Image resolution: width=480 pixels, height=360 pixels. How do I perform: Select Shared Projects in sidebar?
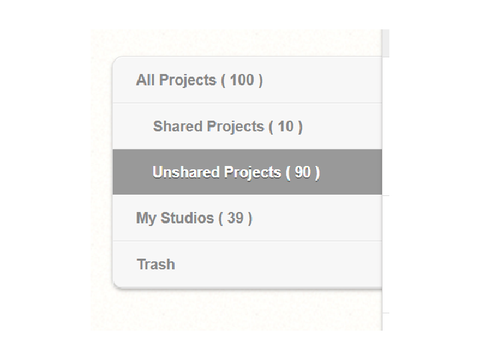point(247,126)
